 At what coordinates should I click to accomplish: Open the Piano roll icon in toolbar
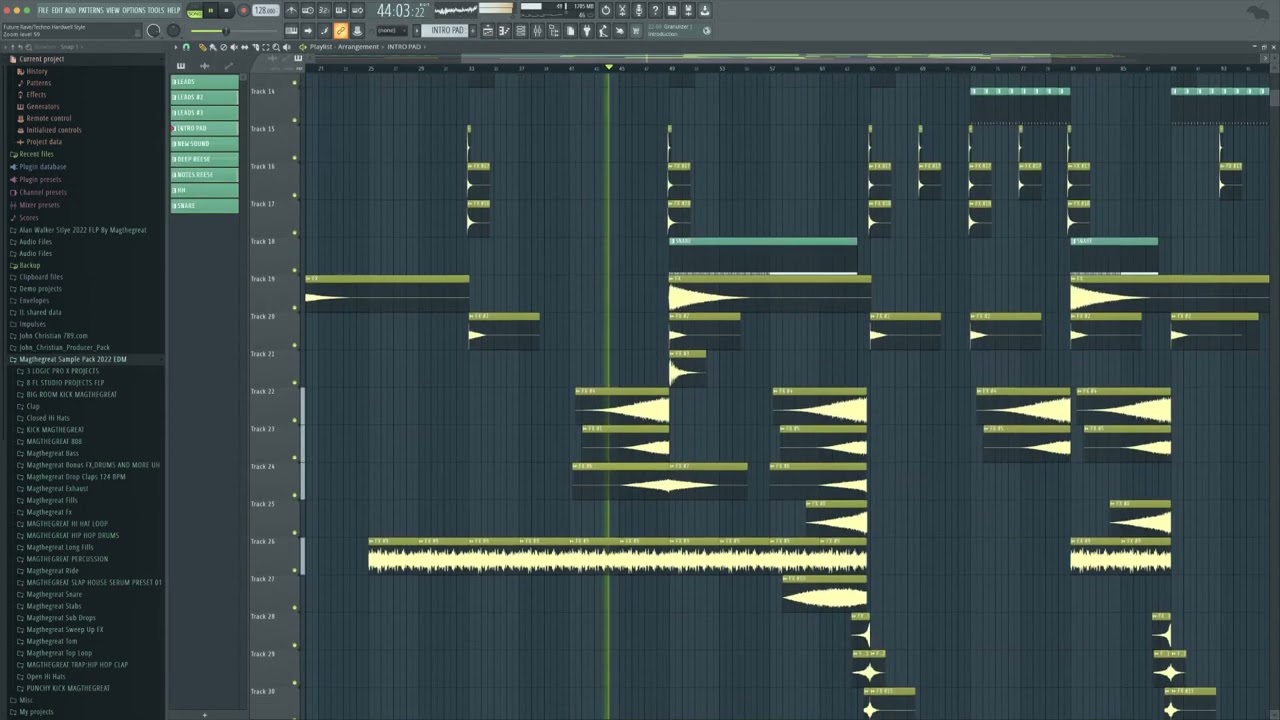coord(505,30)
